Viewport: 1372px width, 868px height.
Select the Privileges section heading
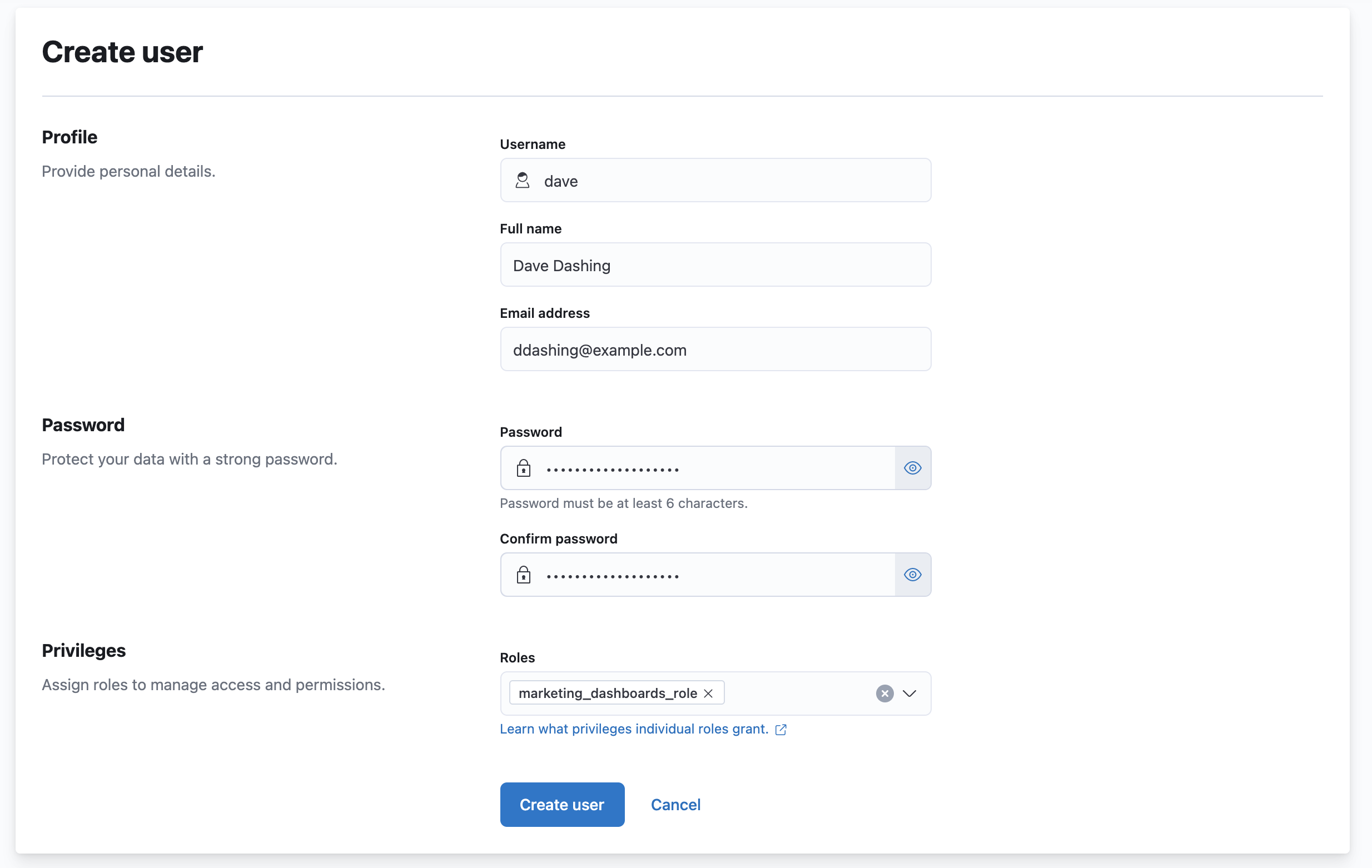point(83,650)
